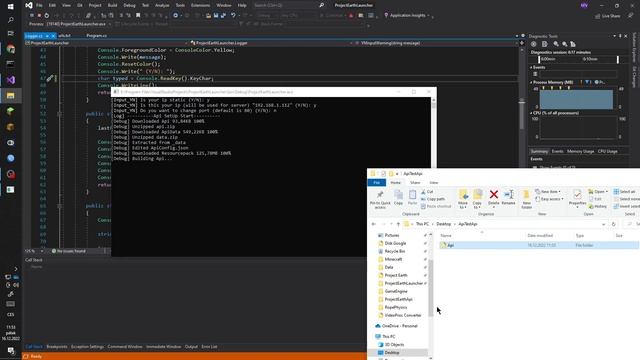640x360 pixels.
Task: Click History button in Explorer Open group
Action: tap(598, 207)
